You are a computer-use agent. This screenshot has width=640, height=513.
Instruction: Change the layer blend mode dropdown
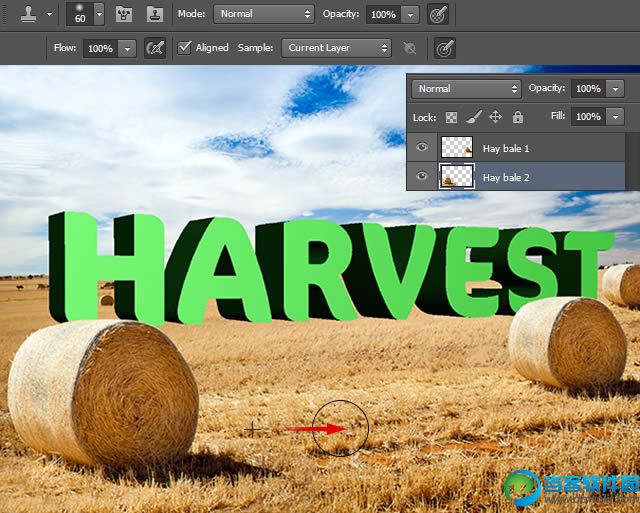468,89
